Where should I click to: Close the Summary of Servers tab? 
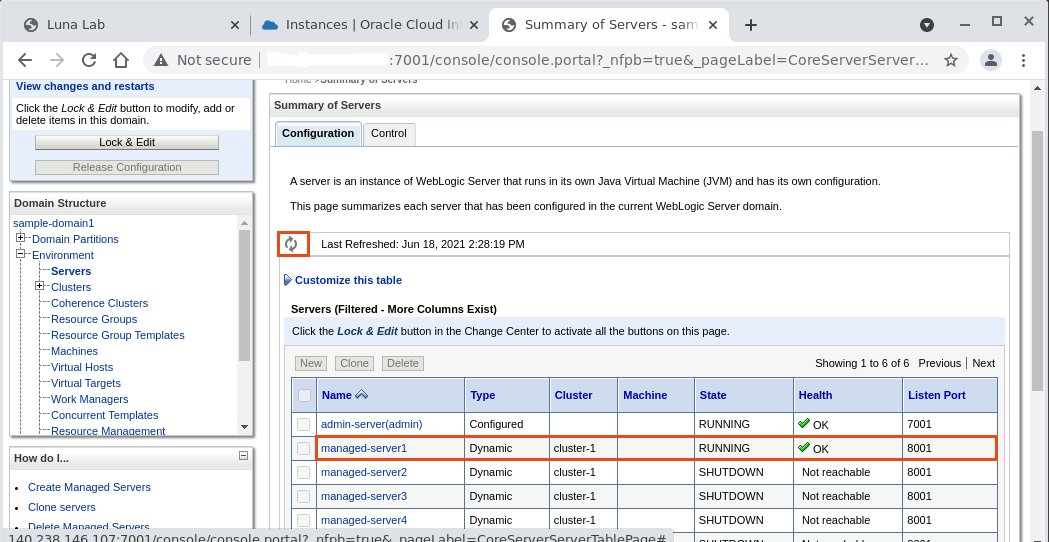(x=713, y=25)
